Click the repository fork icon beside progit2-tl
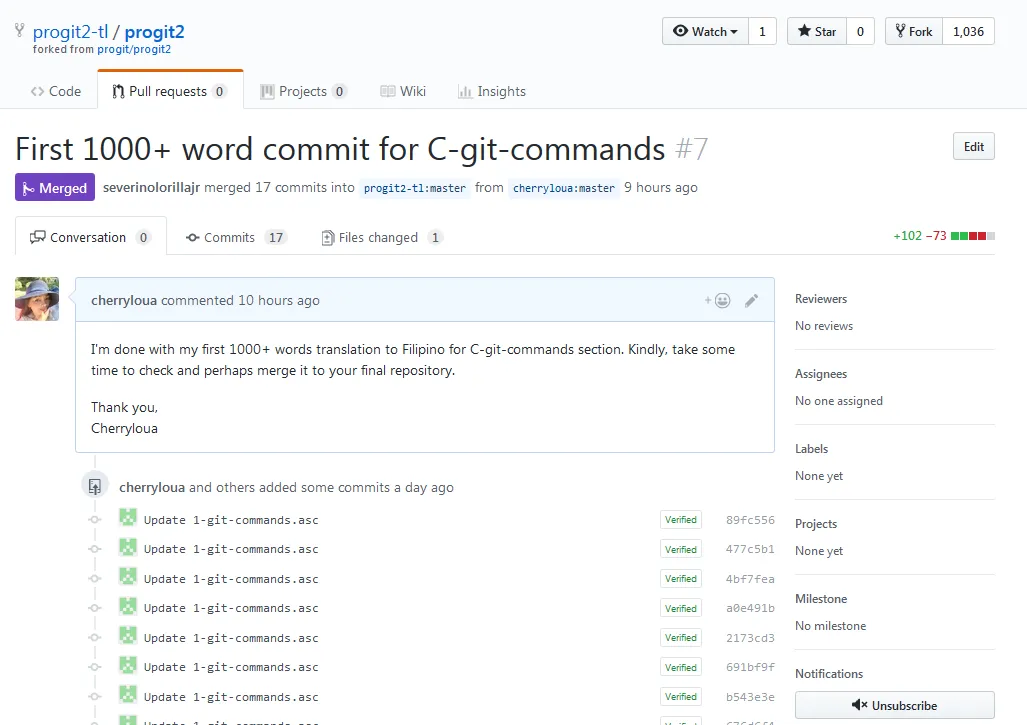Screen dimensions: 1027x725 [20, 30]
